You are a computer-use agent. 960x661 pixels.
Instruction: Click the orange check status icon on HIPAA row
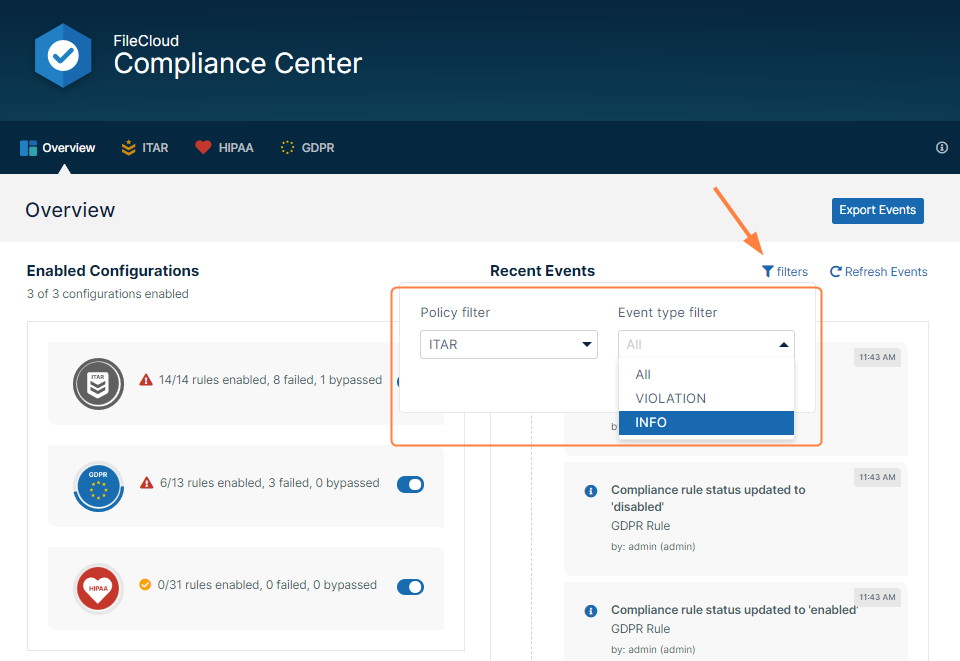coord(145,584)
